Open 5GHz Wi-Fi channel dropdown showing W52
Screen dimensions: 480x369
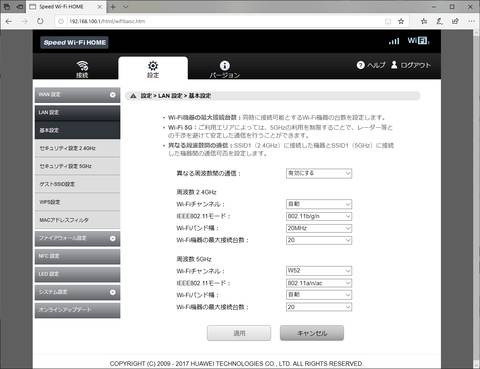(319, 271)
